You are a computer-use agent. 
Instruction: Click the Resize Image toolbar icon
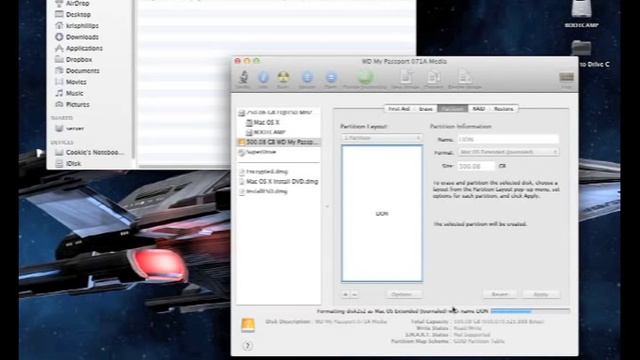coord(464,78)
